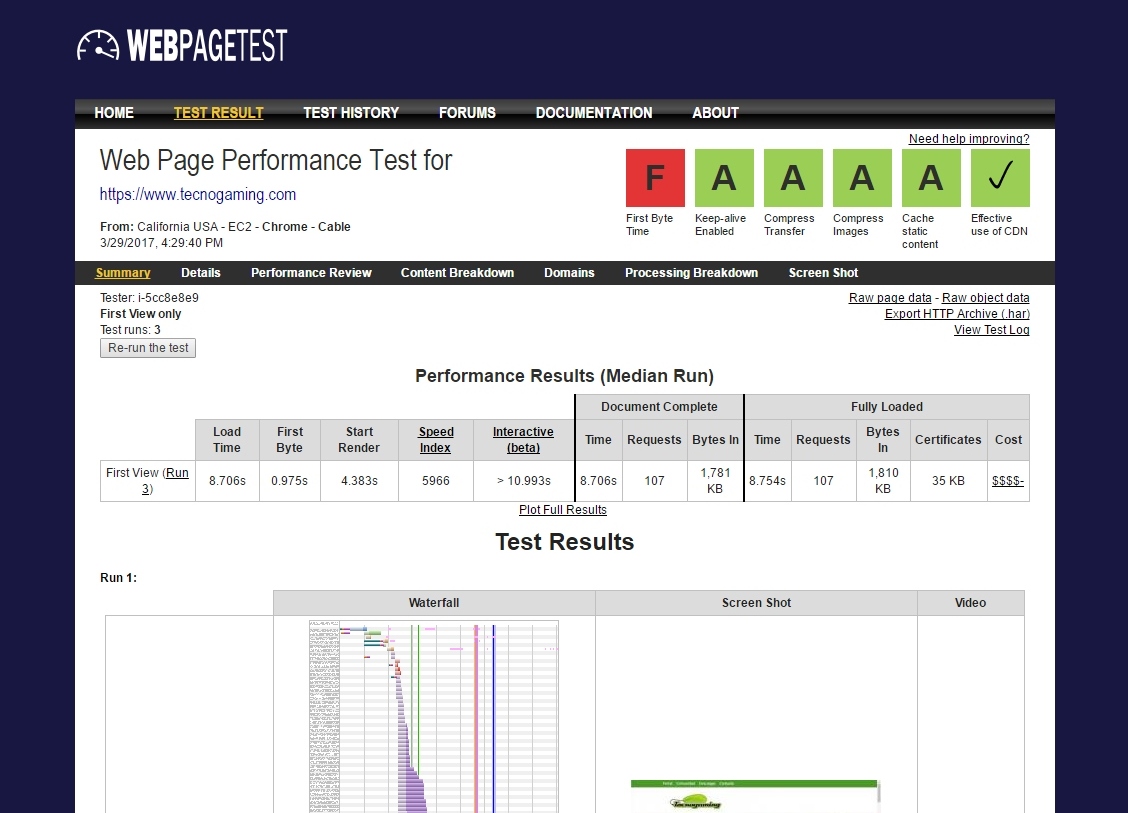The height and width of the screenshot is (813, 1128).
Task: Open the Plot Full Results link
Action: [563, 510]
